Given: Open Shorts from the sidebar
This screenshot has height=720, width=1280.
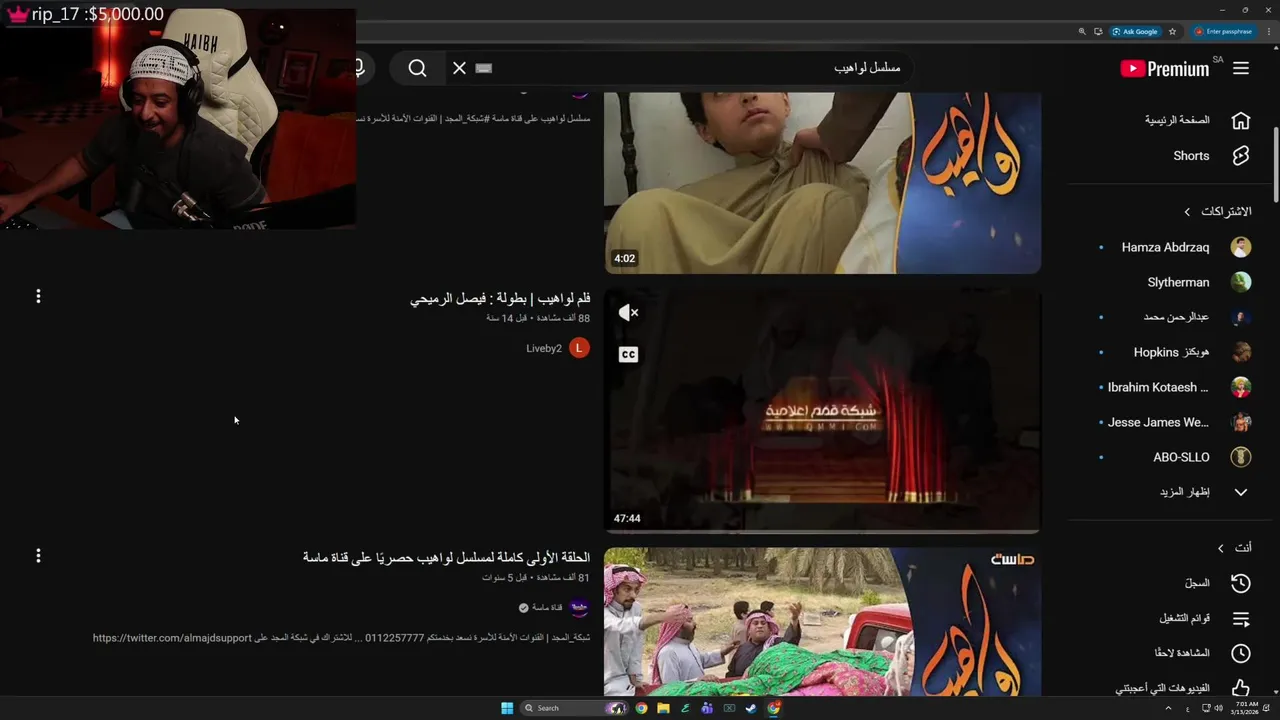Looking at the screenshot, I should [1191, 156].
